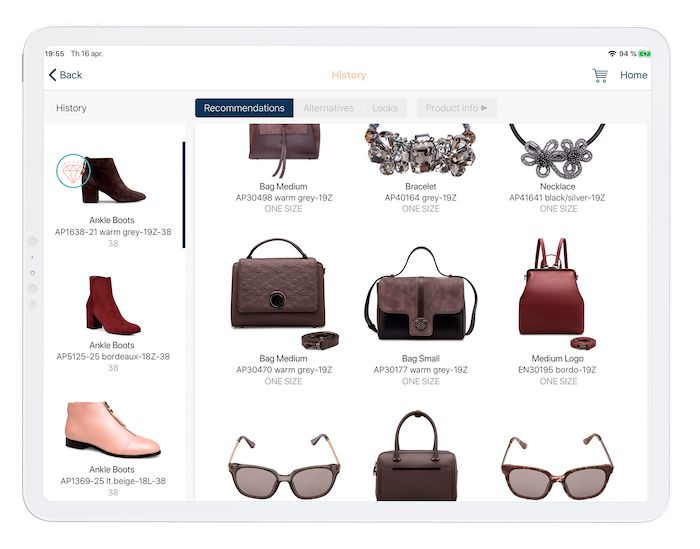
Task: Open the Bracelet AP40164 image
Action: coord(421,151)
